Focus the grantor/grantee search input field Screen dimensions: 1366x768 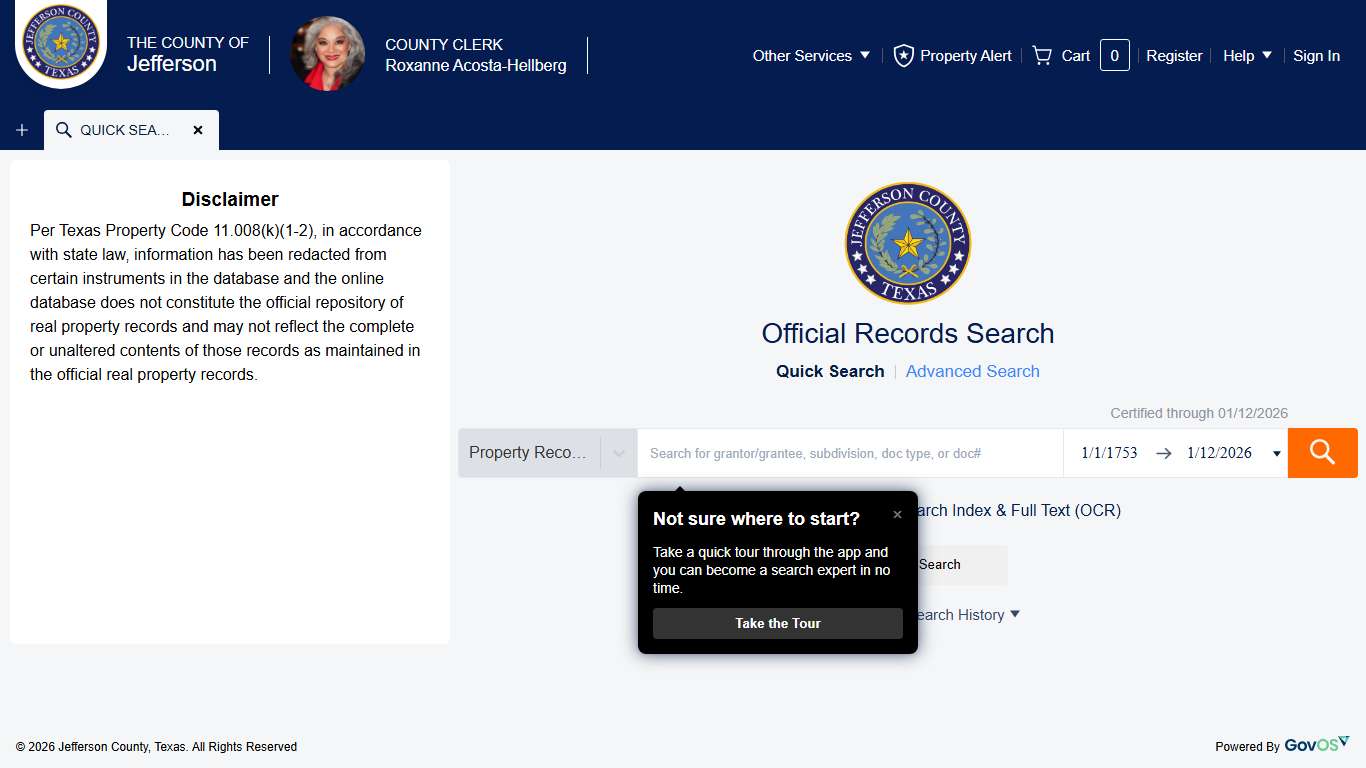click(x=850, y=453)
